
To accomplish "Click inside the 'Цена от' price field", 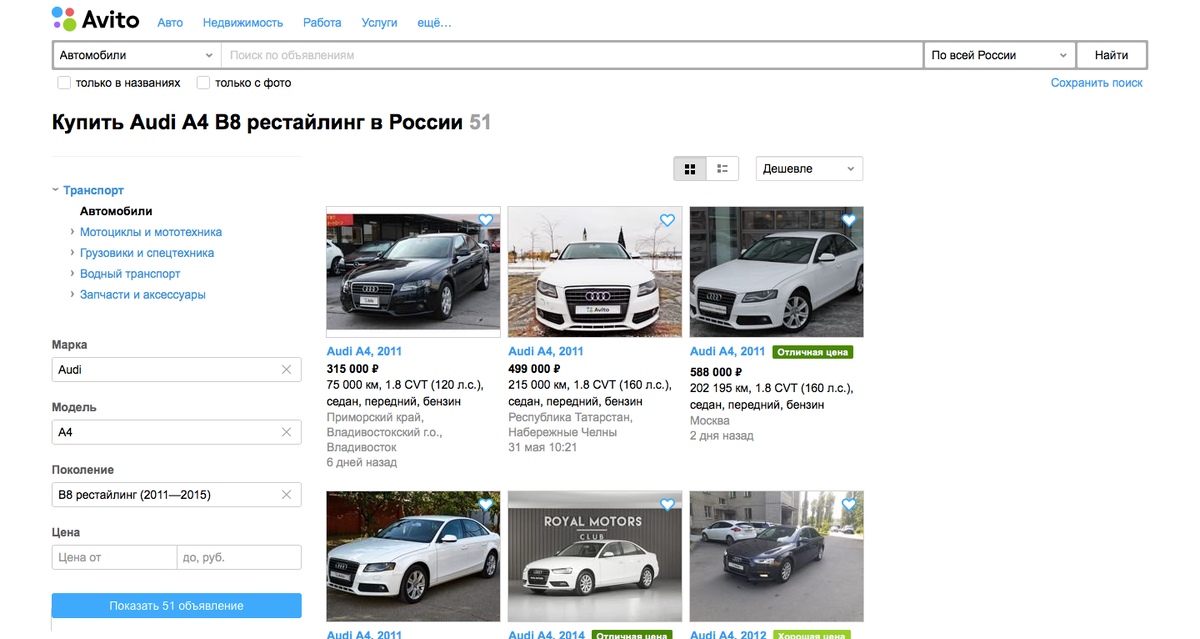I will (114, 557).
